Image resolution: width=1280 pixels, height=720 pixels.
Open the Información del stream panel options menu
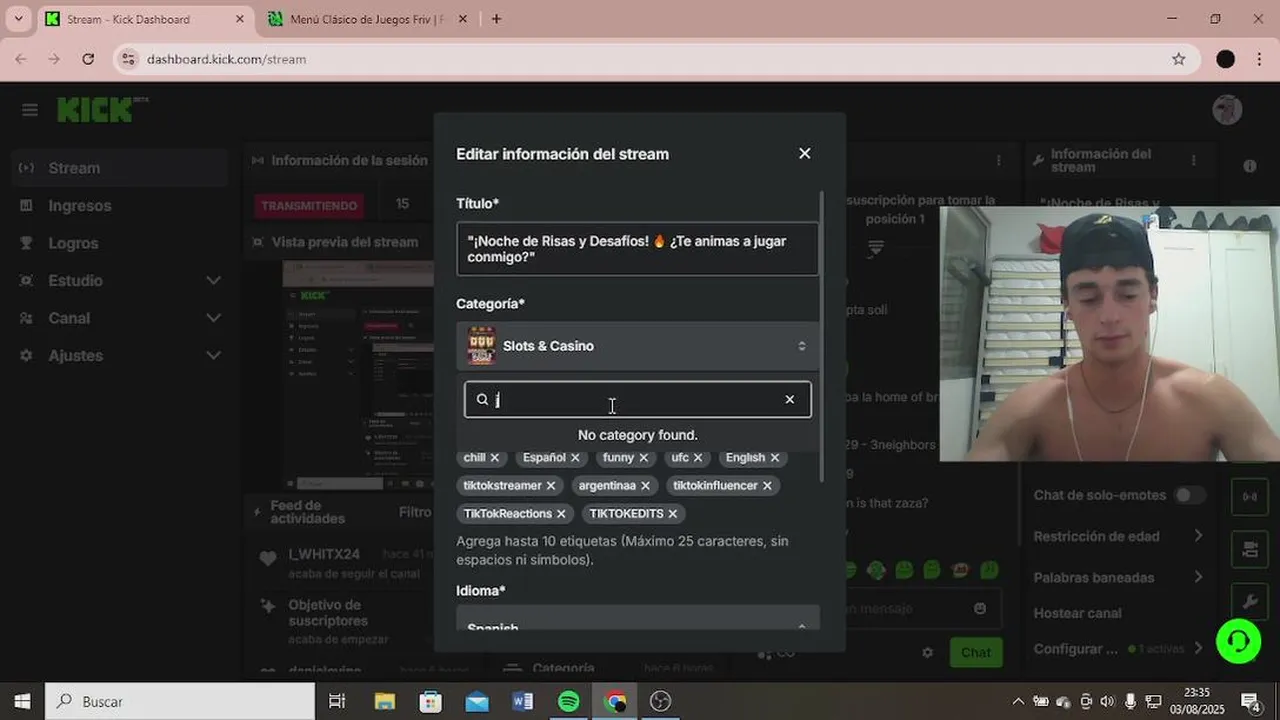coord(1193,160)
